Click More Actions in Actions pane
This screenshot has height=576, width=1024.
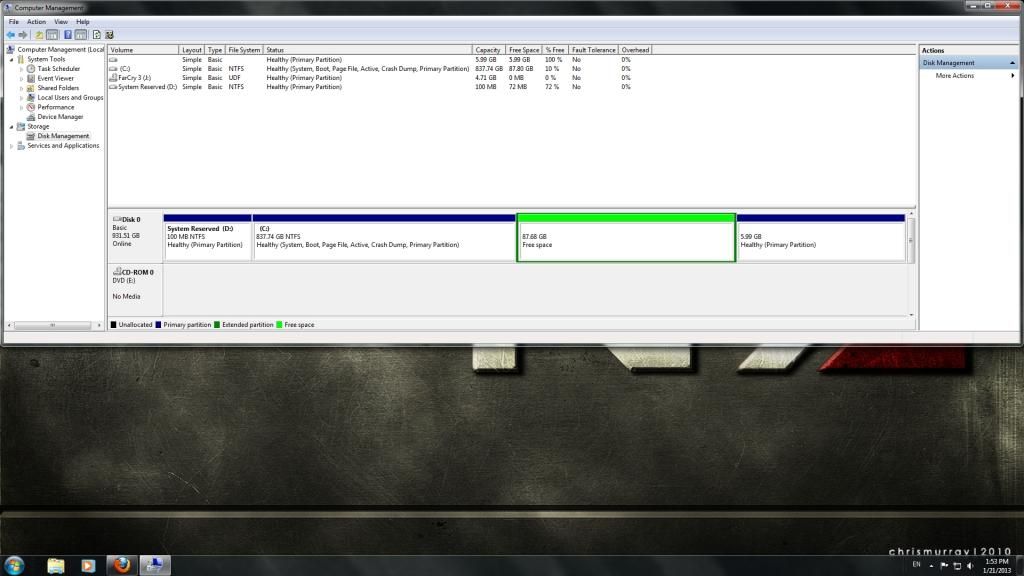coord(955,76)
